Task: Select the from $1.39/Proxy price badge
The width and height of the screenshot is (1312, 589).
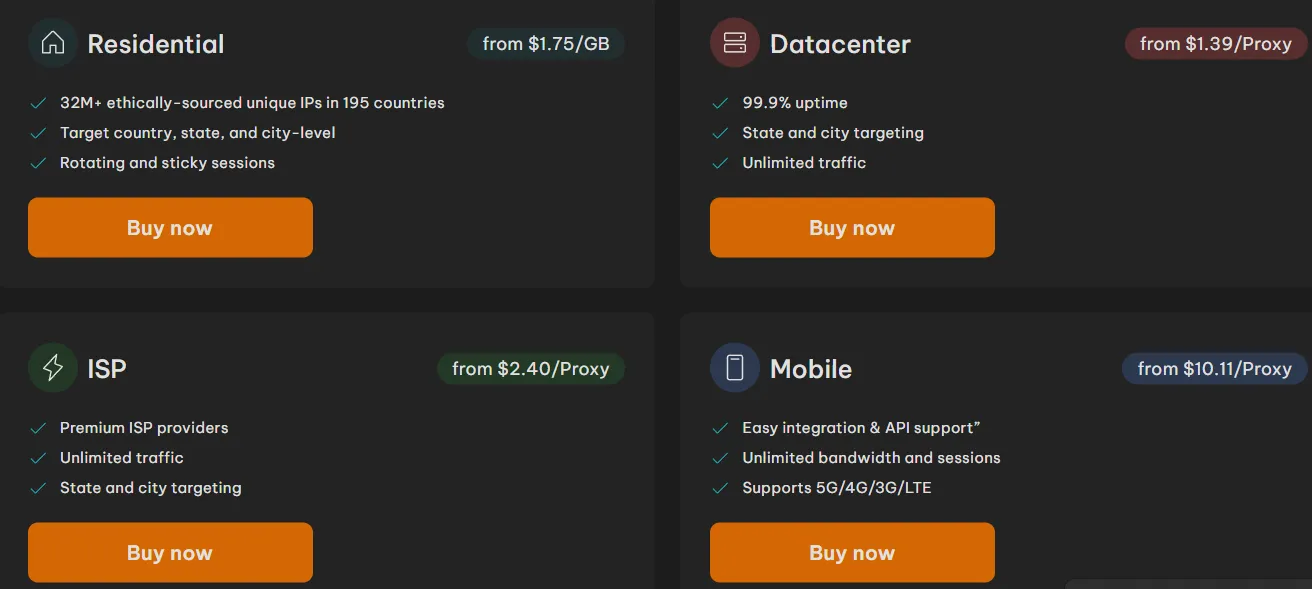Action: (1216, 44)
